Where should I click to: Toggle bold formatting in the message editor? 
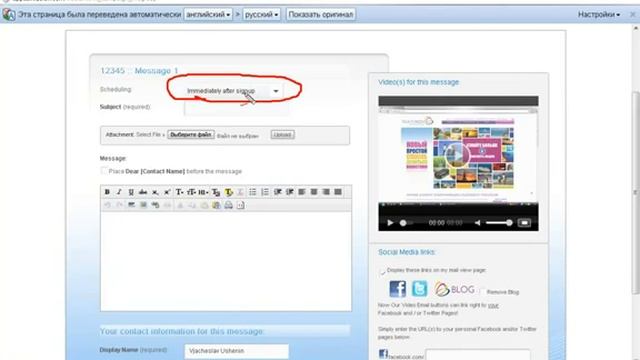pos(107,192)
